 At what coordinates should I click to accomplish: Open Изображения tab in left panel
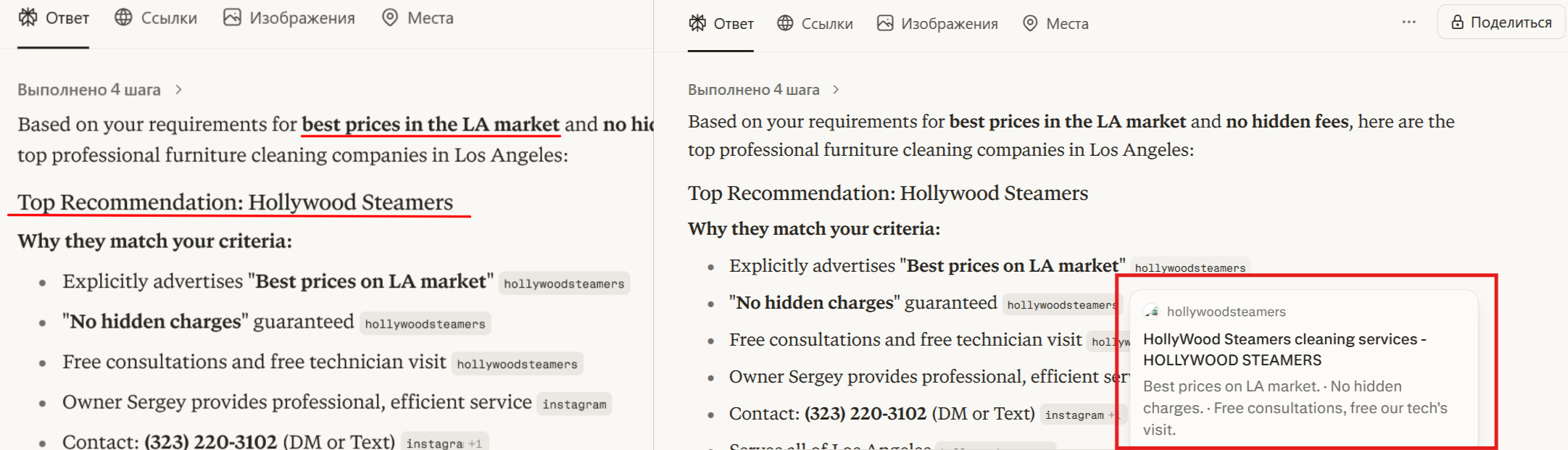289,18
